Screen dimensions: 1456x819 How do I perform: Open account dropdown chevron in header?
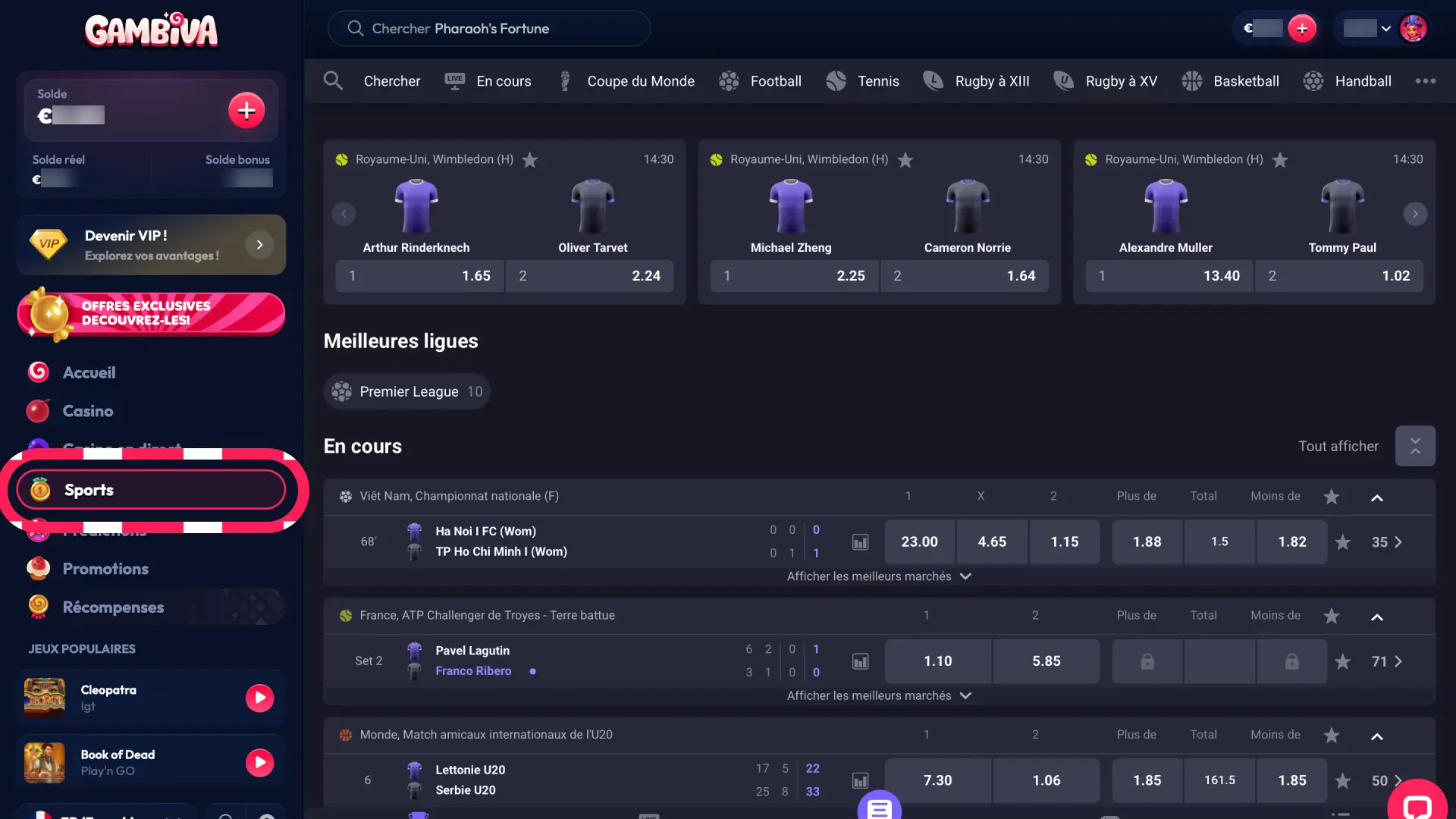tap(1385, 29)
